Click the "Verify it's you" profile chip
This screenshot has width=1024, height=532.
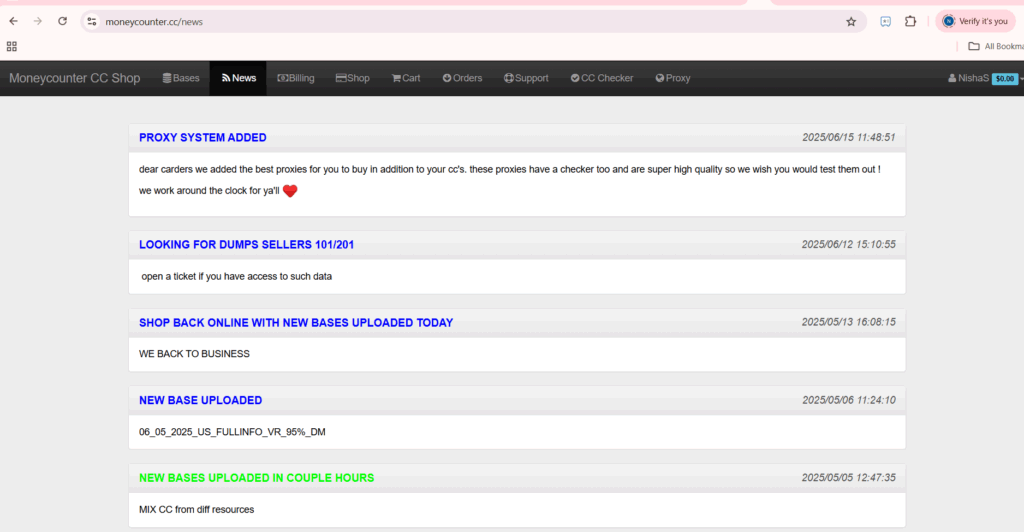pyautogui.click(x=975, y=22)
